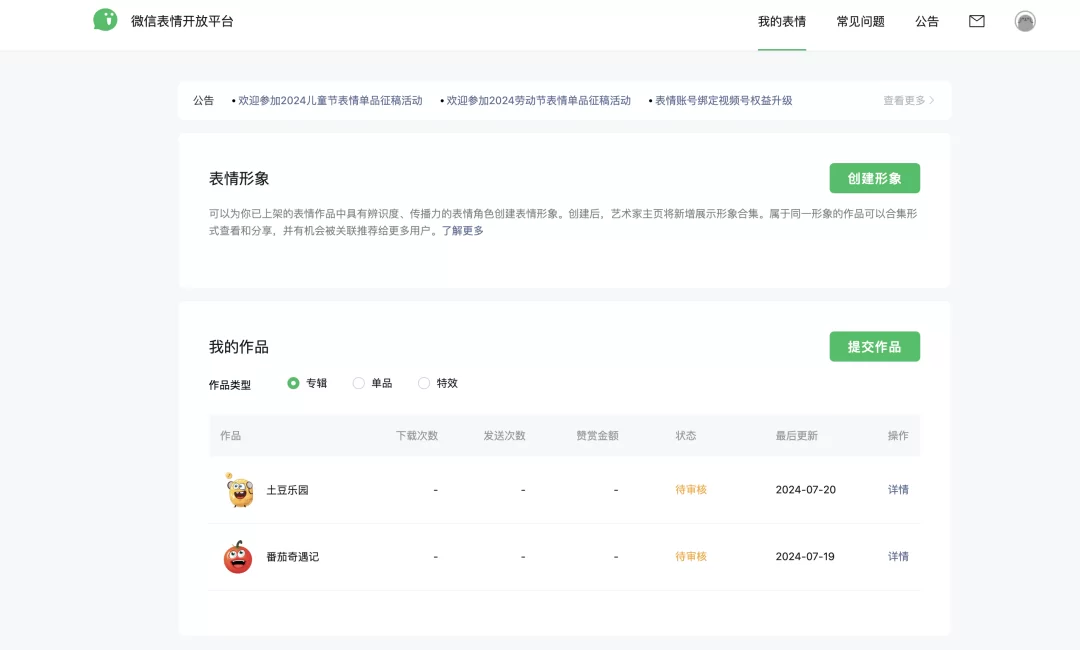
Task: Open 2024儿童节表情单品征稿活动 announcement
Action: pyautogui.click(x=330, y=100)
